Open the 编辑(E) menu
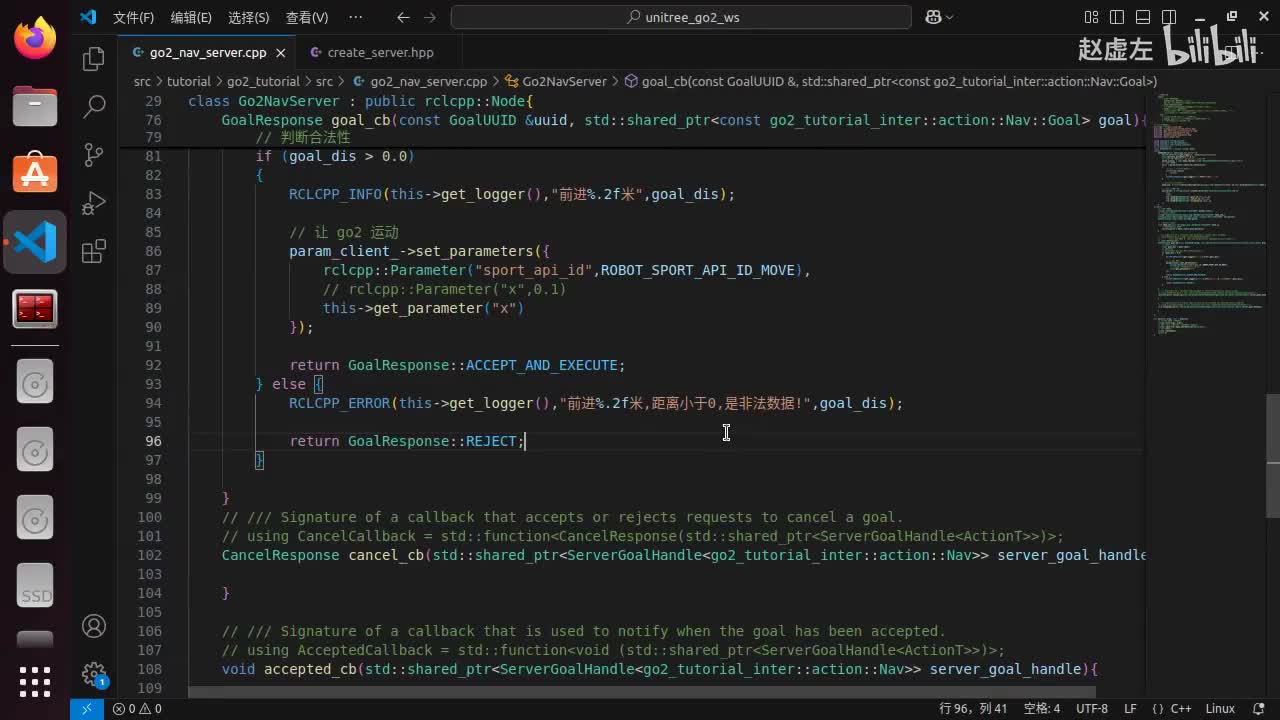Image resolution: width=1280 pixels, height=720 pixels. coord(191,17)
